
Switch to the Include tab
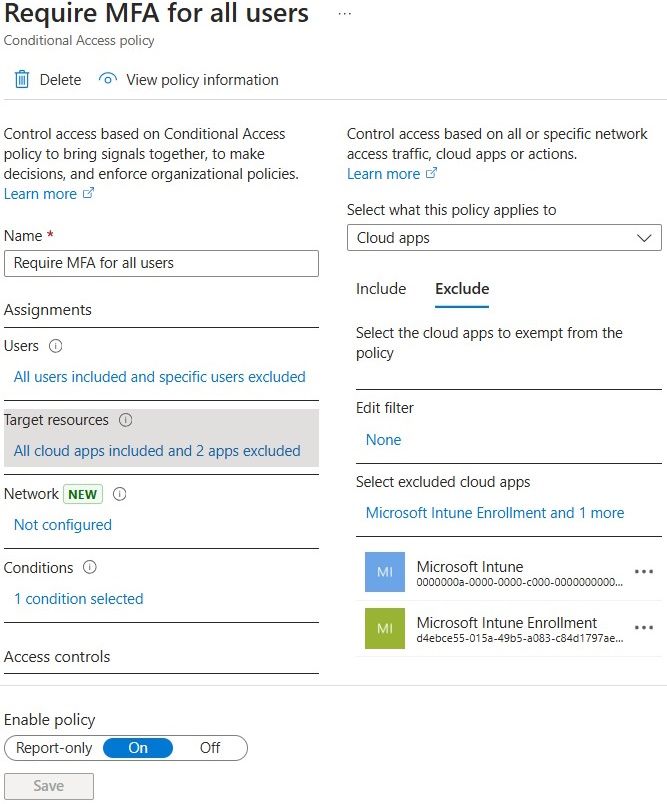tap(381, 289)
